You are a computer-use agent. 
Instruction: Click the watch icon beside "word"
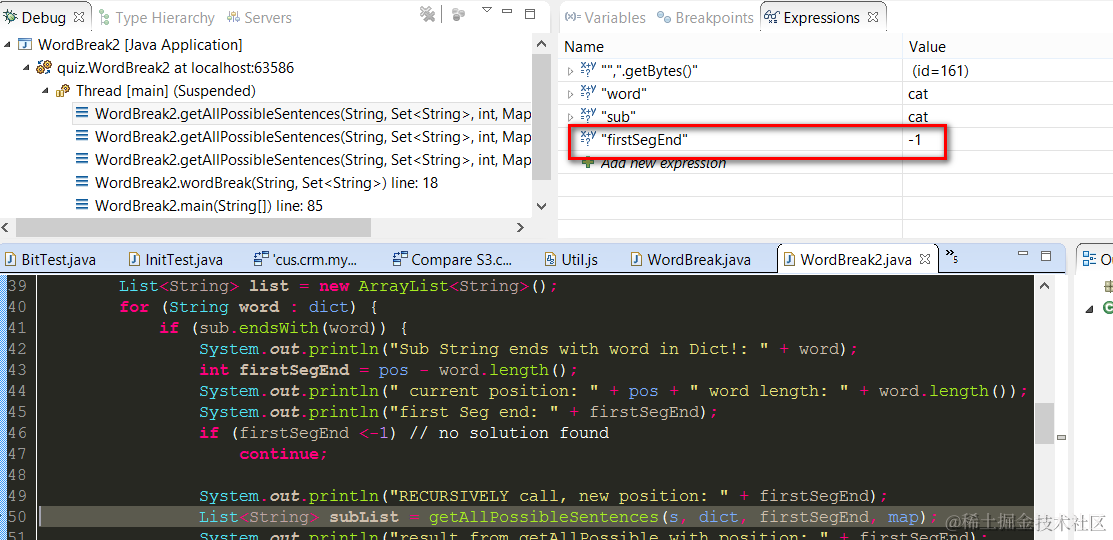pyautogui.click(x=588, y=92)
